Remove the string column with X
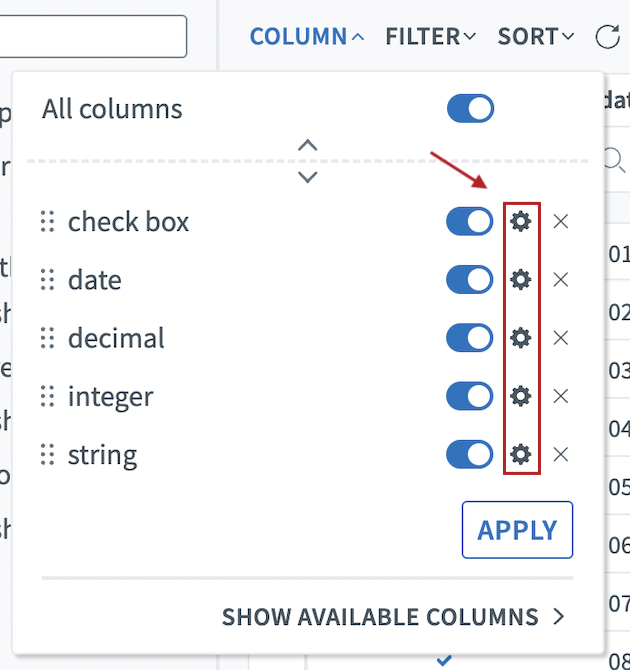 coord(561,455)
